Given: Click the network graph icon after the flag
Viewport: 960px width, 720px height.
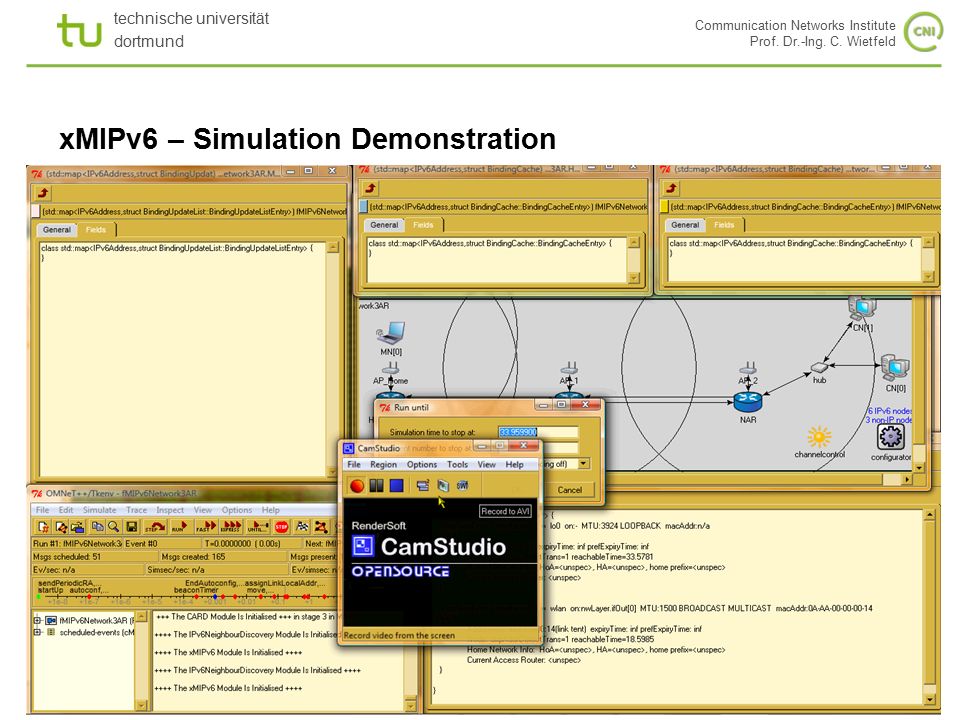Looking at the screenshot, I should tap(321, 527).
